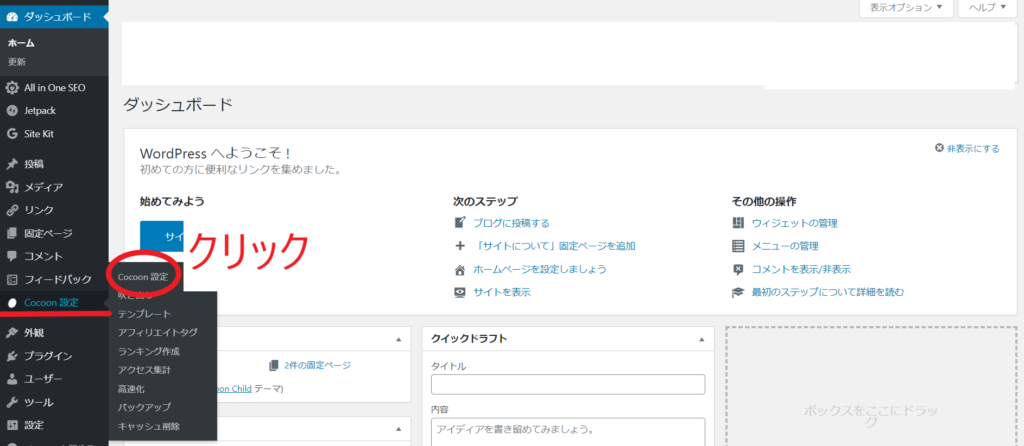Image resolution: width=1024 pixels, height=446 pixels.
Task: Open the ウィジェットの管理 link
Action: (x=795, y=223)
